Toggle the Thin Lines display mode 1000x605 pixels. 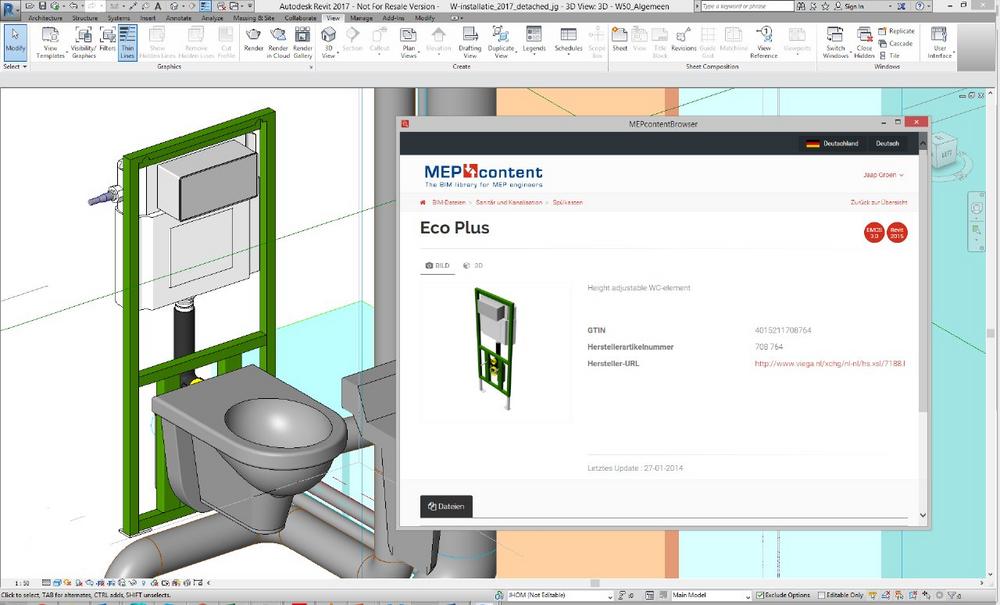(127, 40)
